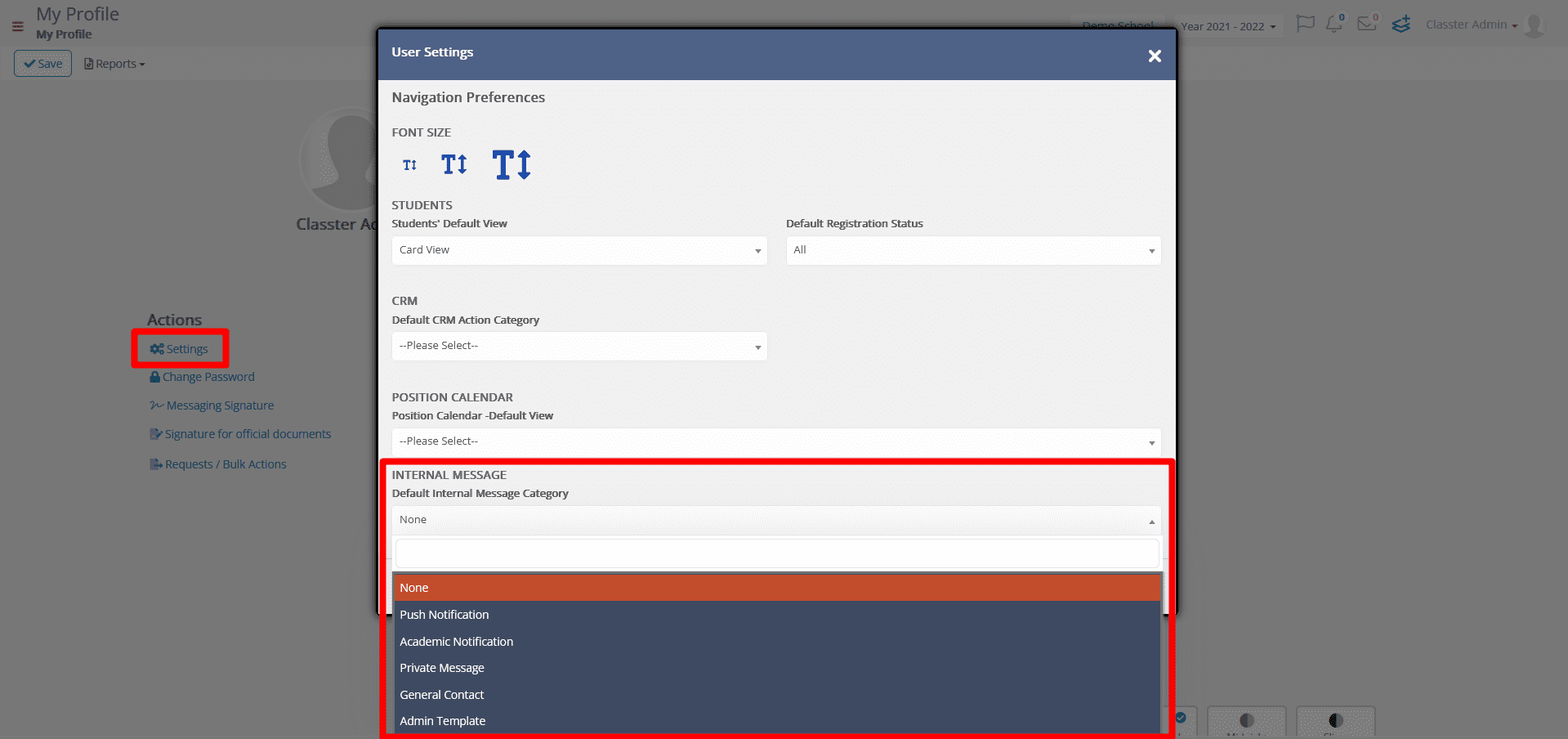Open the Messaging Signature link
This screenshot has width=1568, height=739.
(212, 405)
